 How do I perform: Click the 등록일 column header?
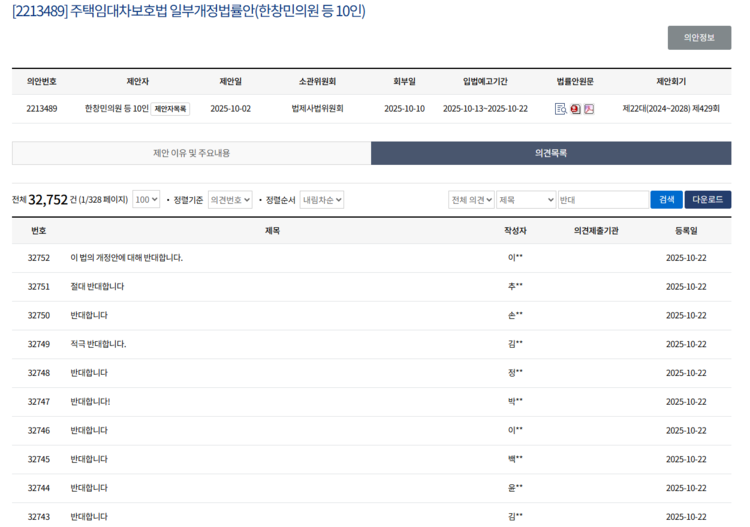click(x=686, y=231)
